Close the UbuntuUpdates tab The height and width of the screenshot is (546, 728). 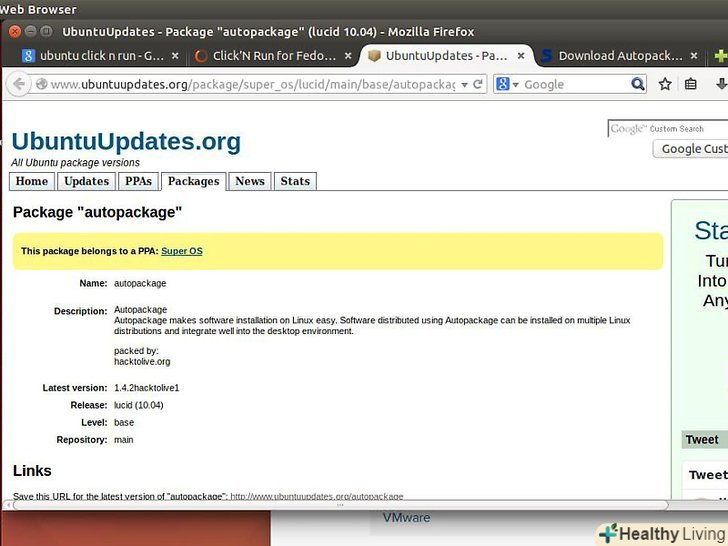[x=521, y=56]
